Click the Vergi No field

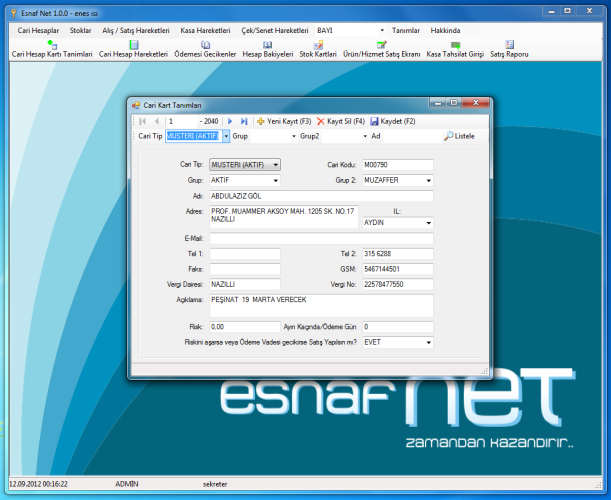(398, 284)
